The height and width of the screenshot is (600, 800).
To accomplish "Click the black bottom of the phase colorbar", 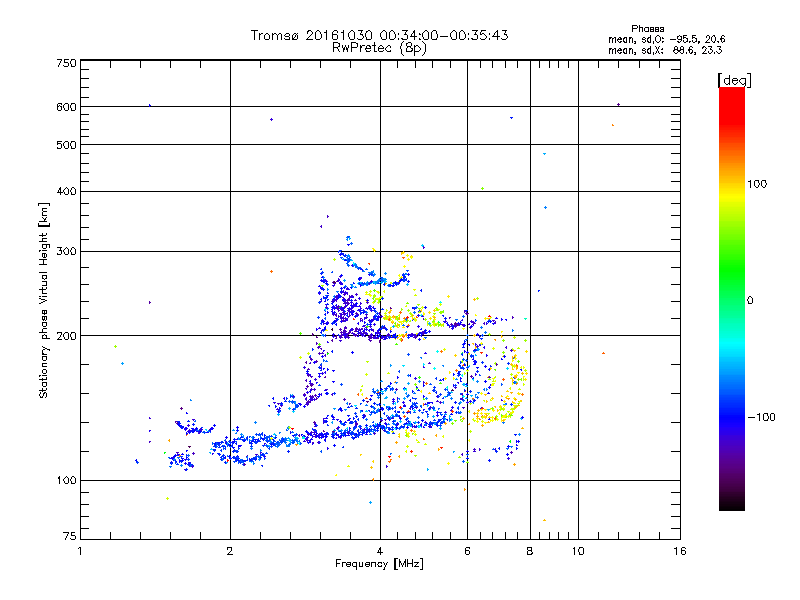I will (x=732, y=503).
